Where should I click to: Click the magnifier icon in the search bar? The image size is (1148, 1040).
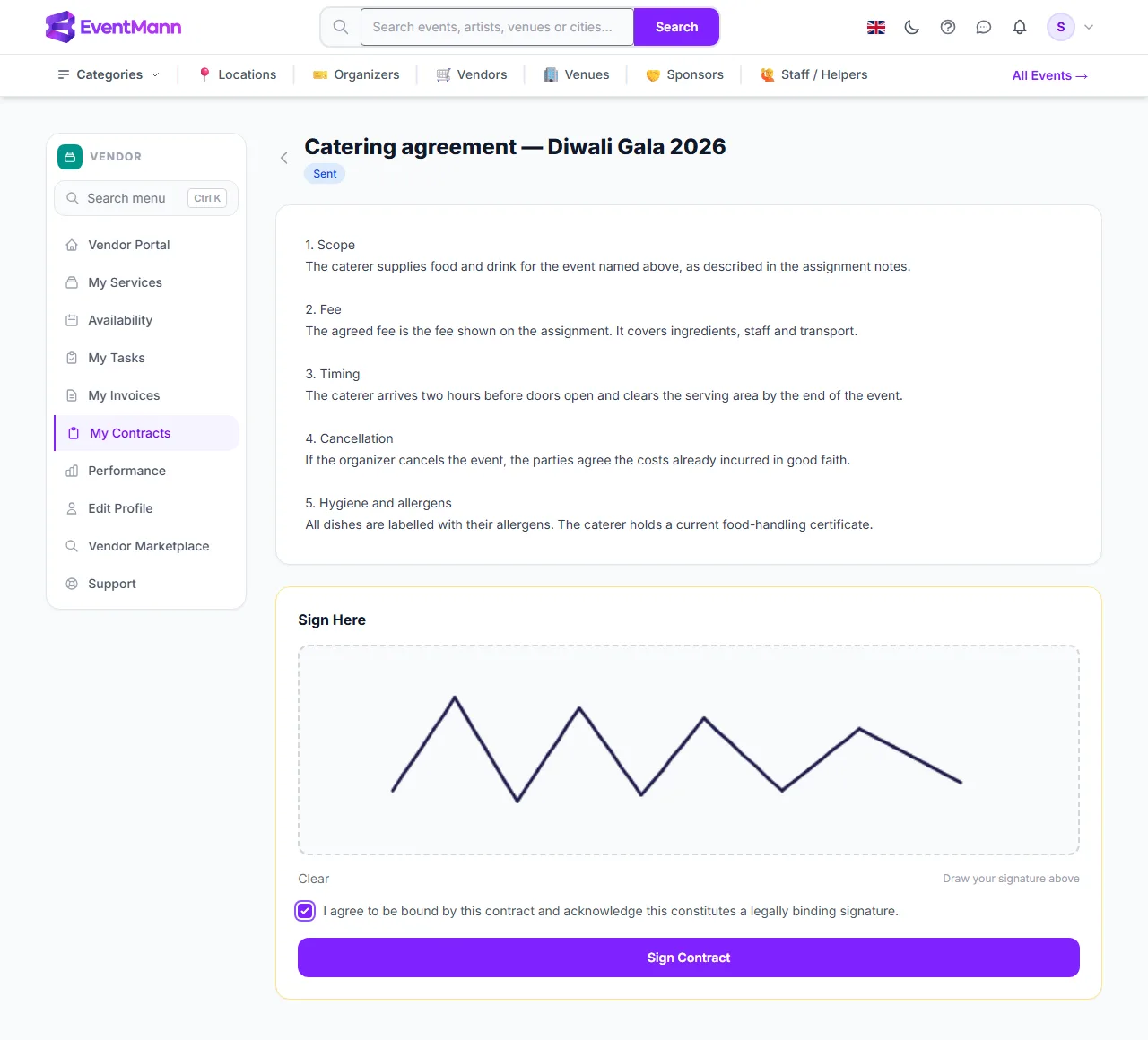pos(341,27)
